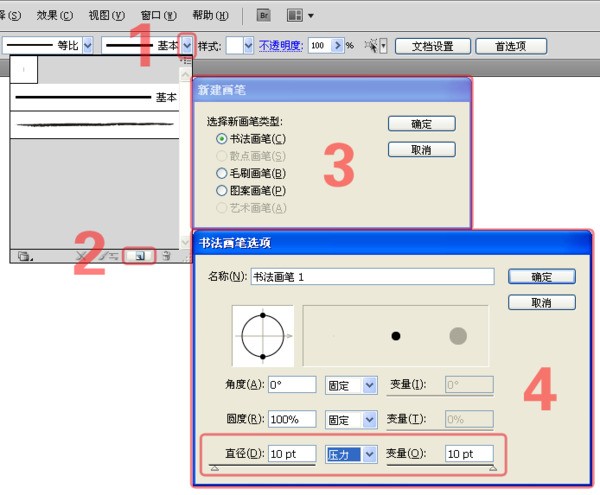Click the 名称 field containing 书法画笔 1
This screenshot has width=600, height=495.
pos(372,277)
